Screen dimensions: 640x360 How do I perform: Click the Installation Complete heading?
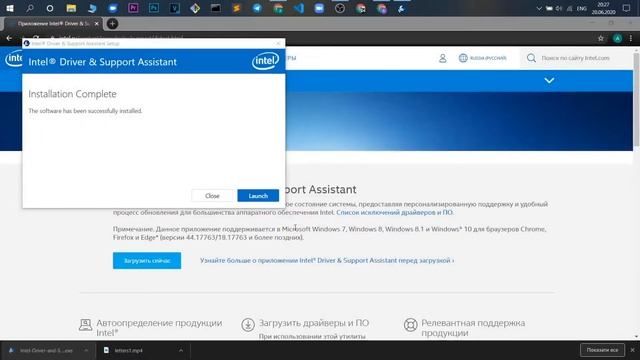tap(72, 94)
